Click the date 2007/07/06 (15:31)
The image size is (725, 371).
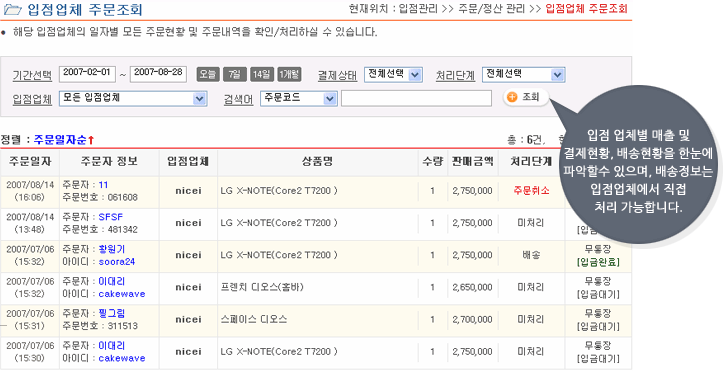30,320
